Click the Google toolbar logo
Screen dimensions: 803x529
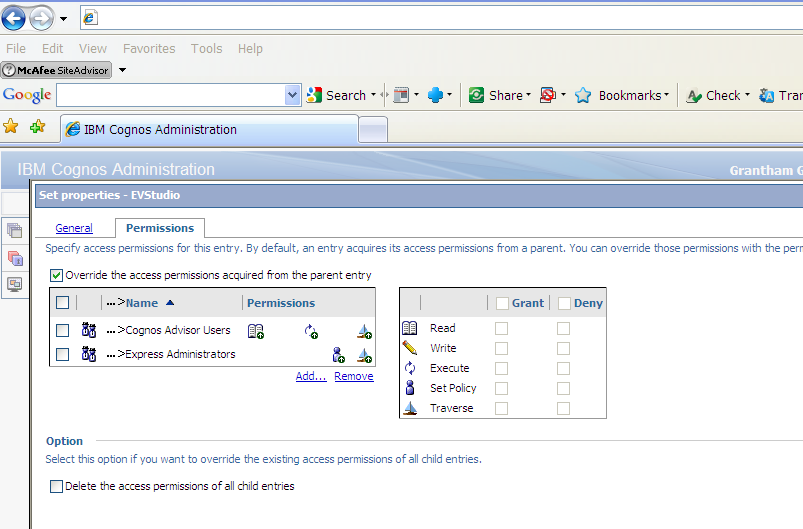click(x=27, y=95)
